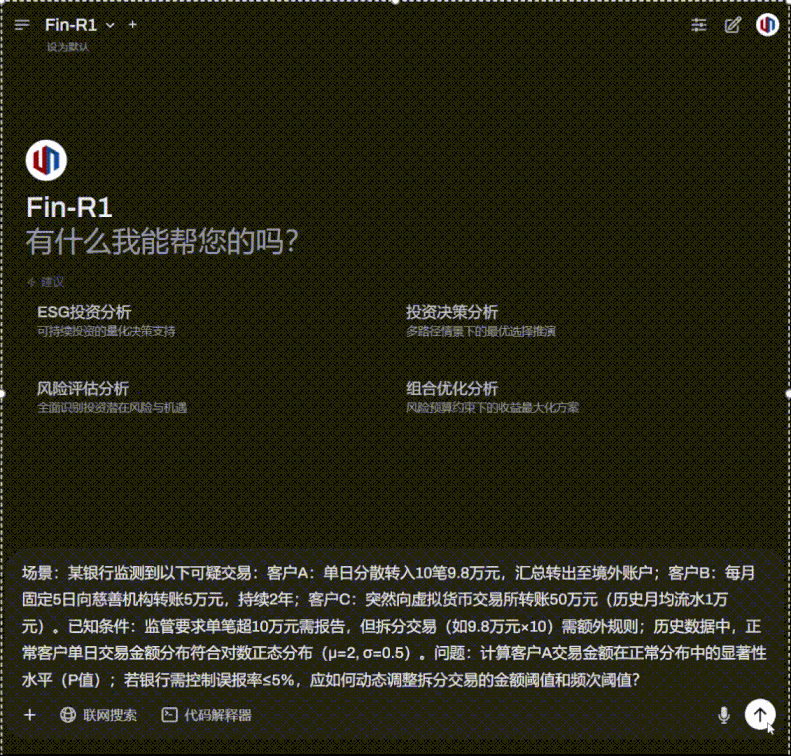Screen dimensions: 791x756
Task: Click the 多路径情景下的最优选择推演 subtitle
Action: [481, 331]
